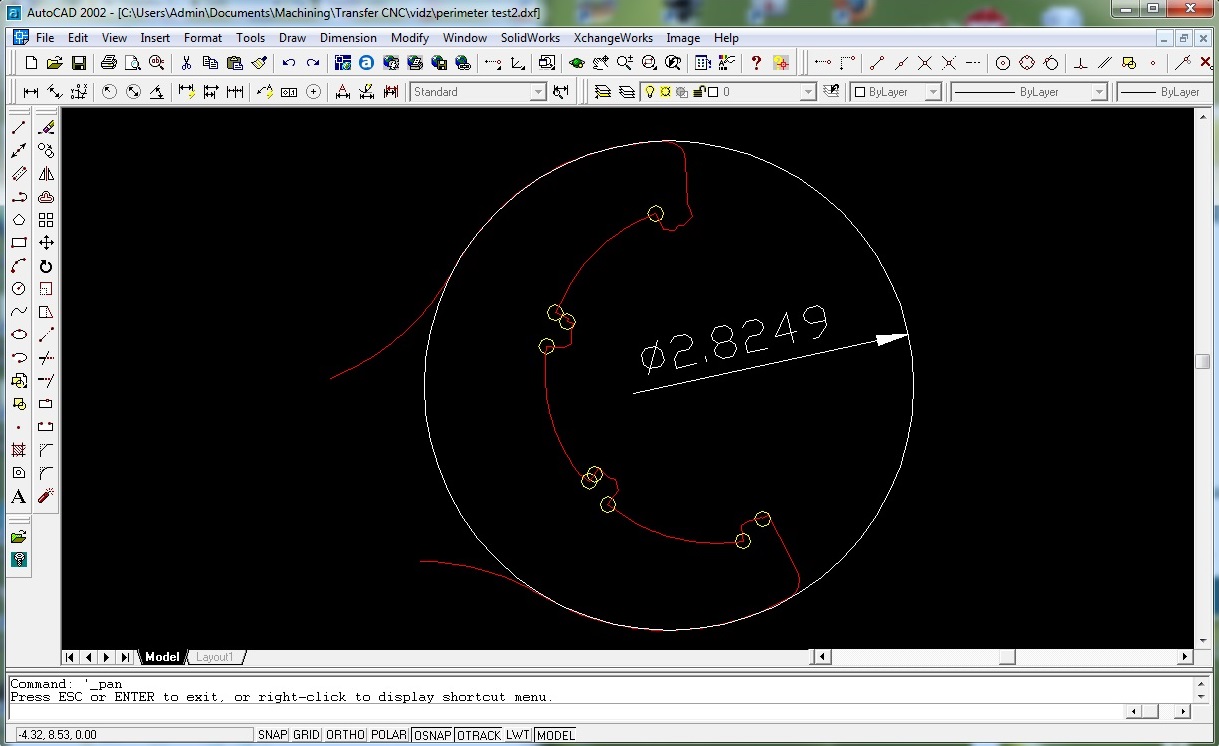This screenshot has height=746, width=1219.
Task: Open the SolidWorks menu
Action: coord(530,38)
